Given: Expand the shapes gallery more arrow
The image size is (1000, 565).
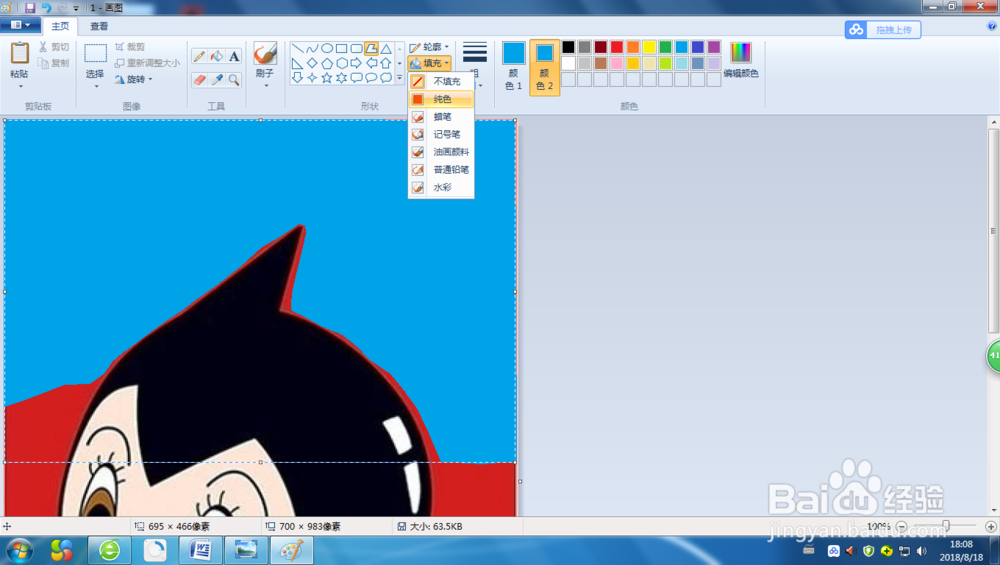Looking at the screenshot, I should [400, 78].
